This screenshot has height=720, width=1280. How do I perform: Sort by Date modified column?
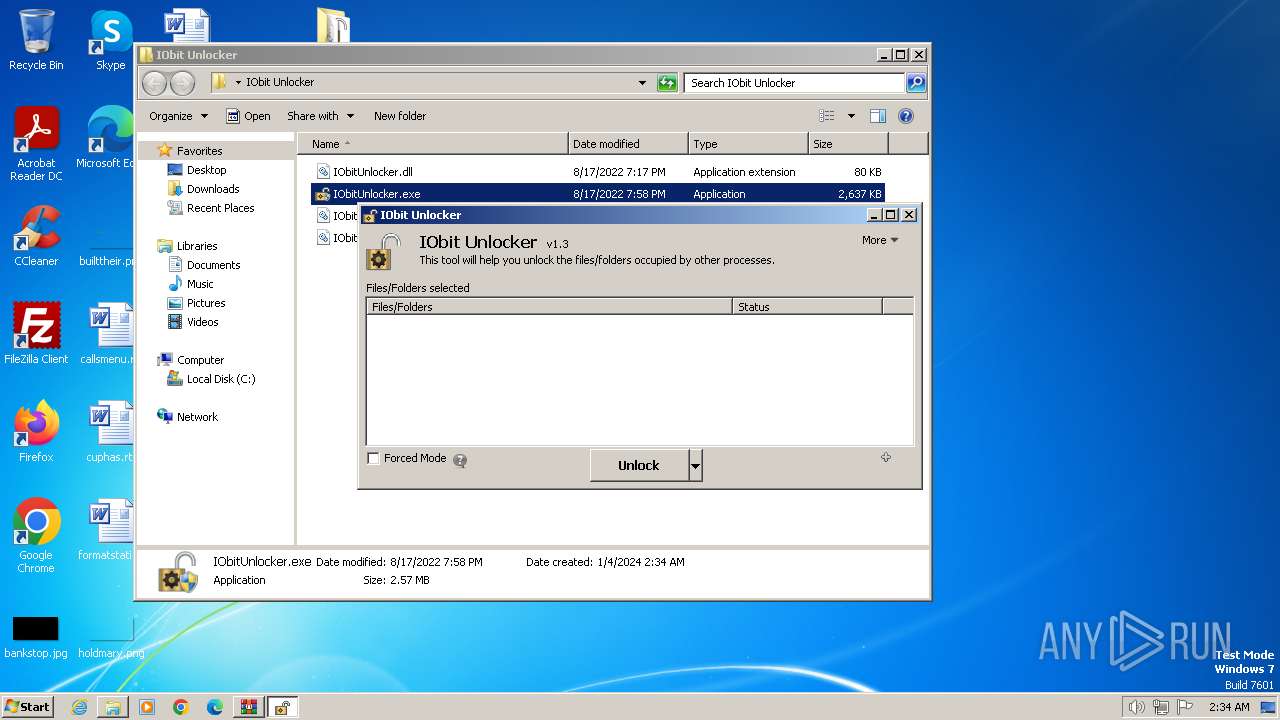(628, 144)
